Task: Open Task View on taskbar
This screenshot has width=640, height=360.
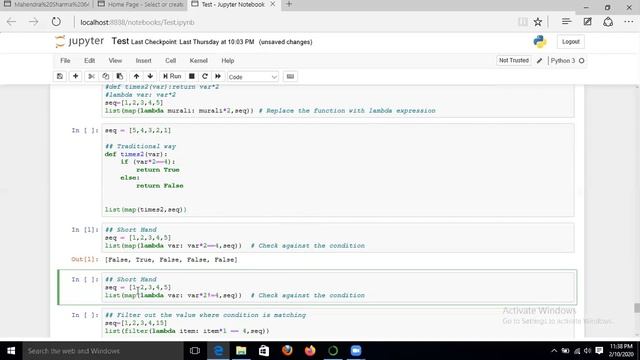Action: 195,351
